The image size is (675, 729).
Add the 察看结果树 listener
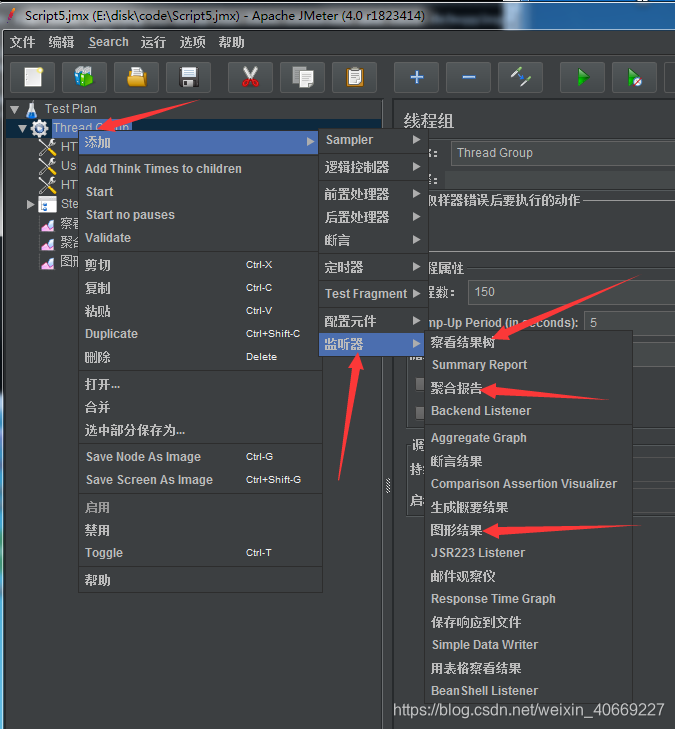(x=529, y=343)
